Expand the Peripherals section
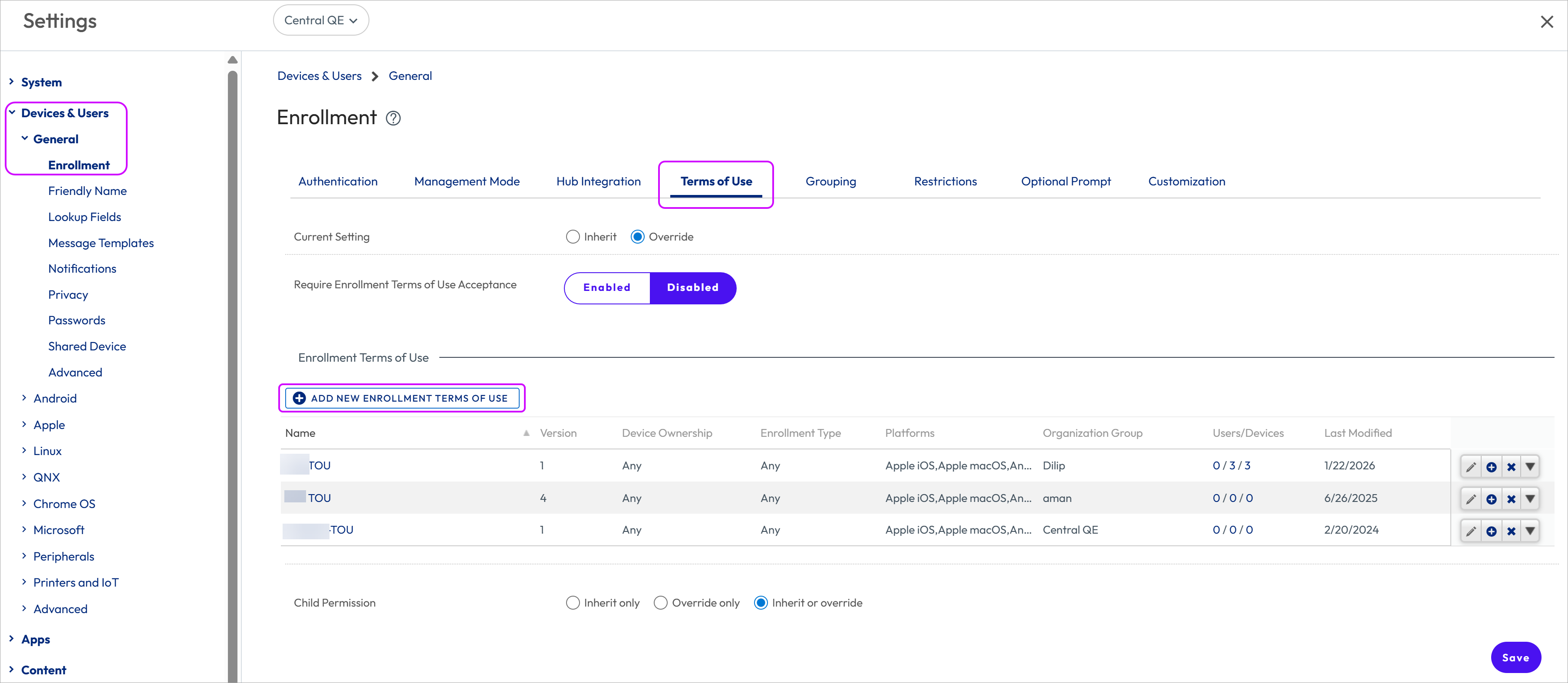This screenshot has width=1568, height=683. tap(24, 556)
